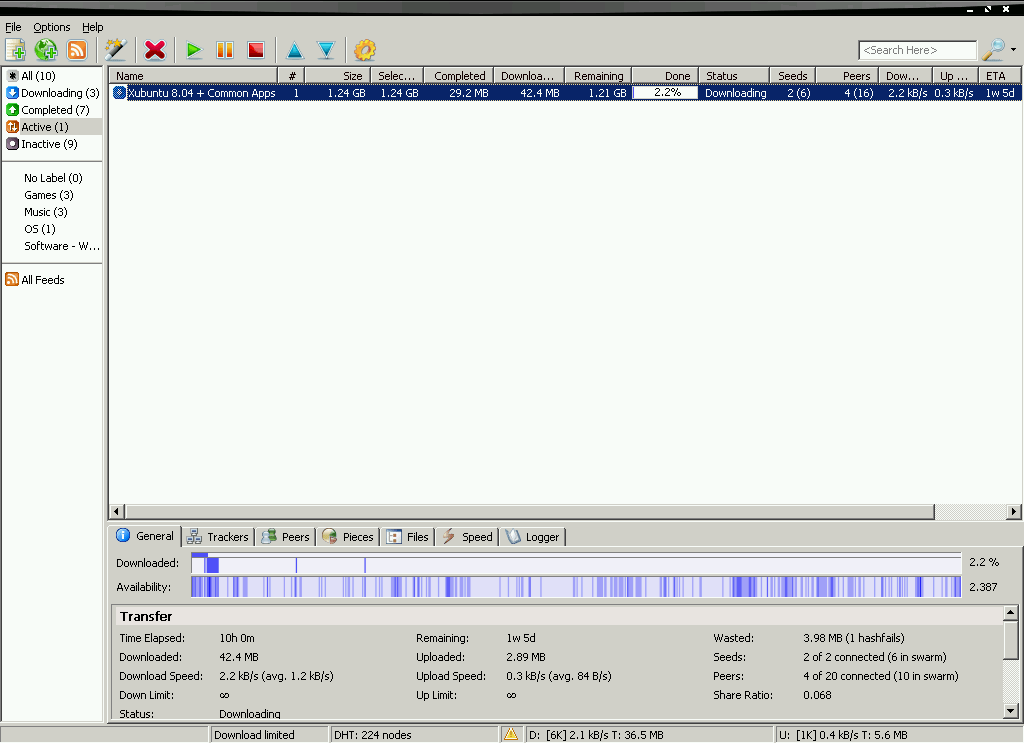Add torrent from URL

[x=45, y=50]
